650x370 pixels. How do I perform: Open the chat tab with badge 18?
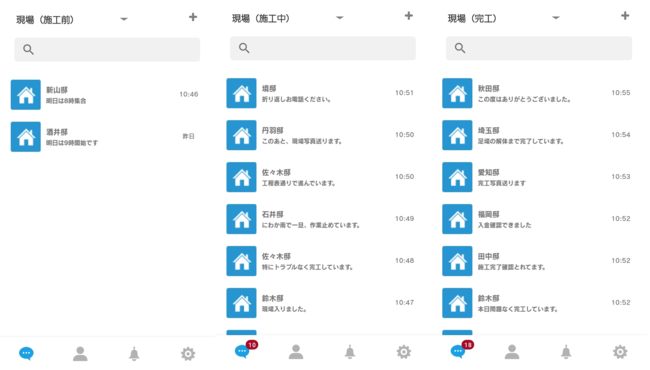click(458, 352)
